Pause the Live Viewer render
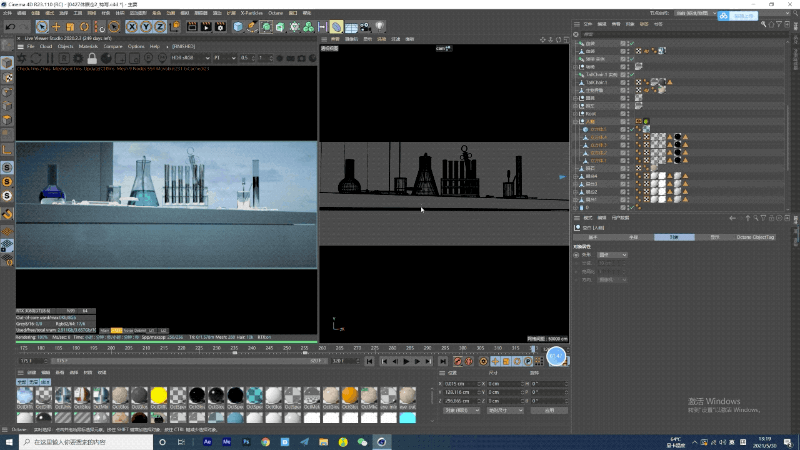The width and height of the screenshot is (800, 450). pyautogui.click(x=50, y=58)
